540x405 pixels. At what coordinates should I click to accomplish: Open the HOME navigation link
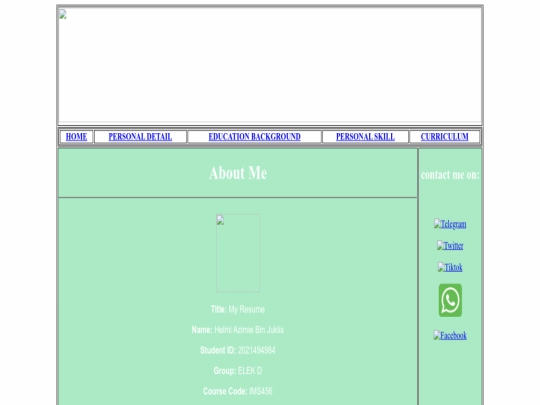(76, 137)
